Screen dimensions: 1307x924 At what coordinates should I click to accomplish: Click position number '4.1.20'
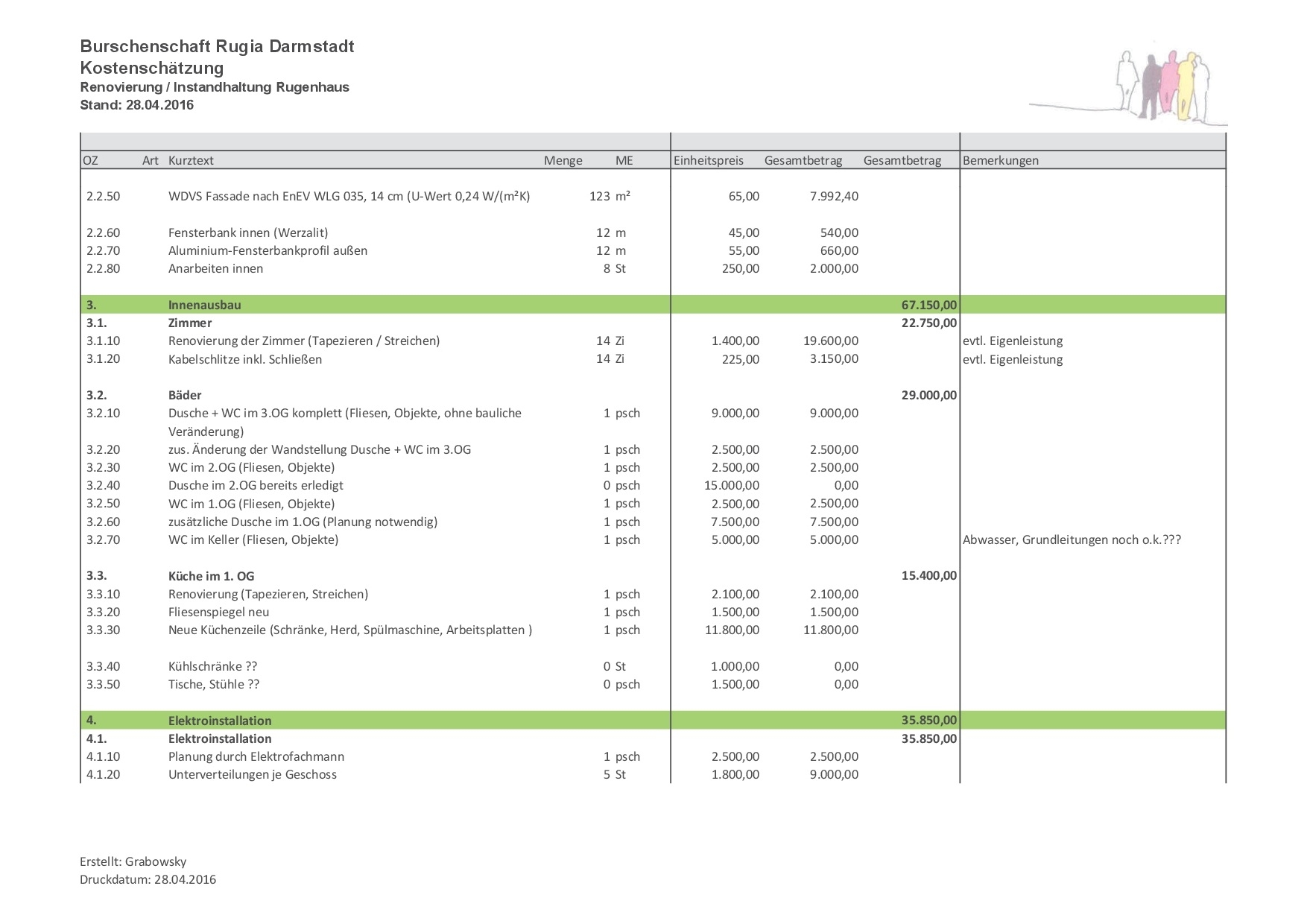pos(103,775)
